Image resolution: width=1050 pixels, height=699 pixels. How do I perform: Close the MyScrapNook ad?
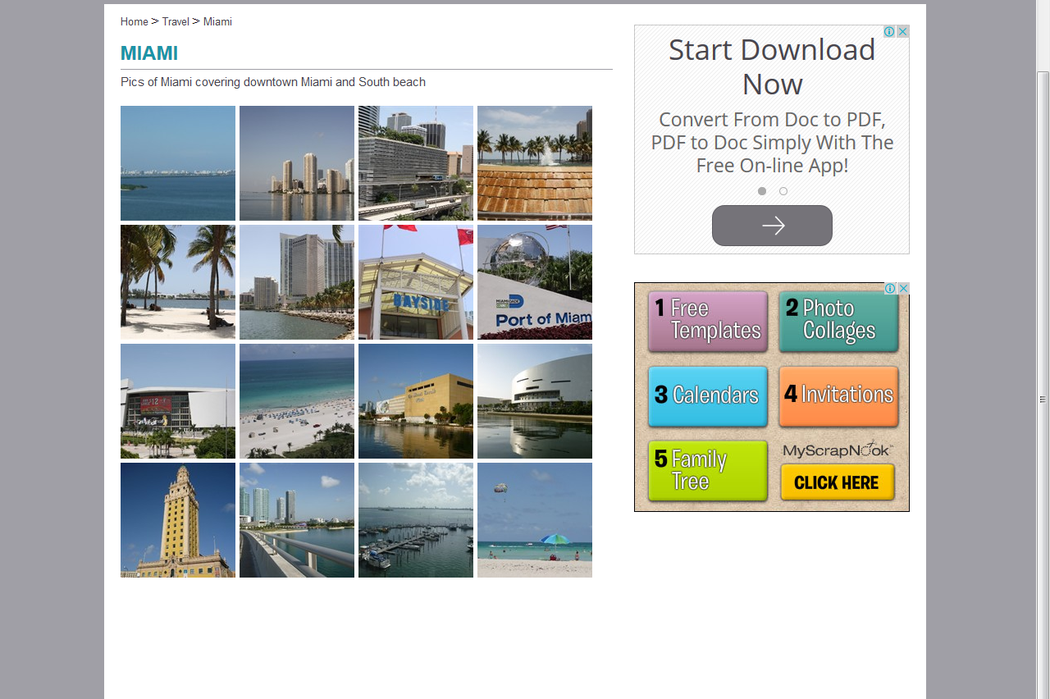[903, 289]
